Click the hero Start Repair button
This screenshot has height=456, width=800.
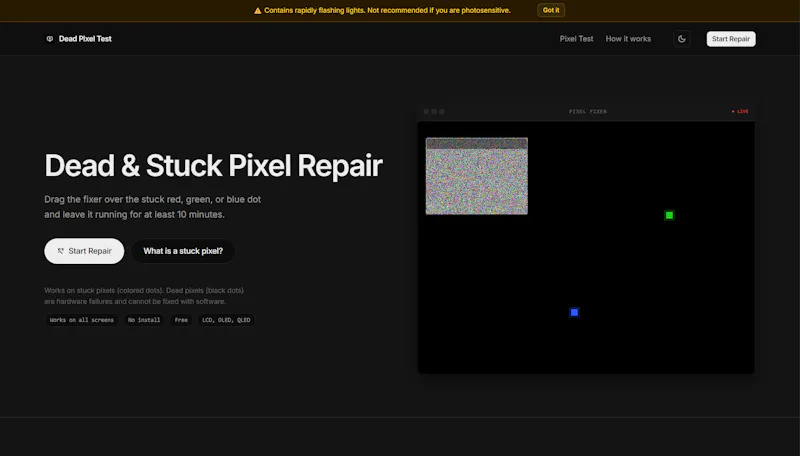click(84, 251)
